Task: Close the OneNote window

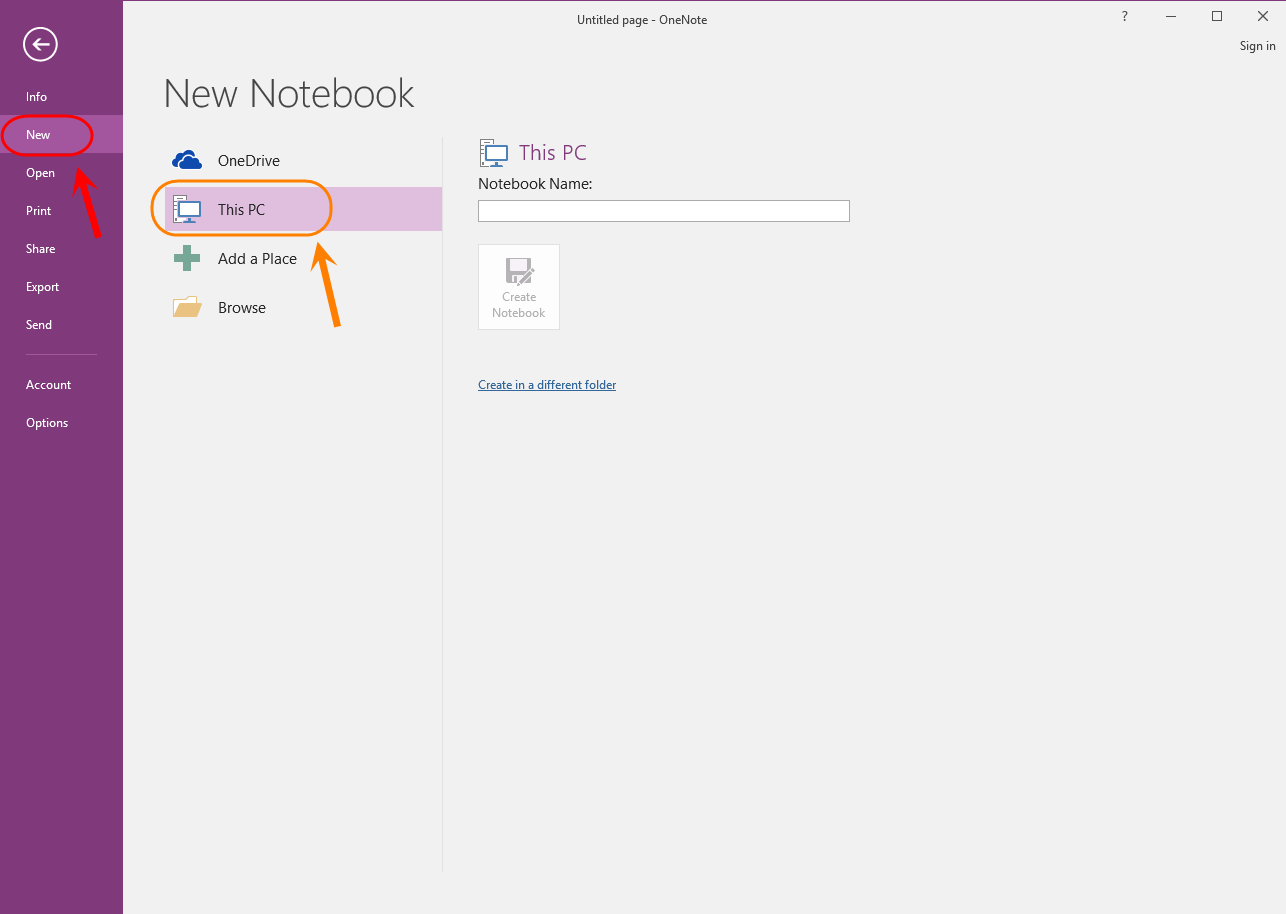Action: (1263, 16)
